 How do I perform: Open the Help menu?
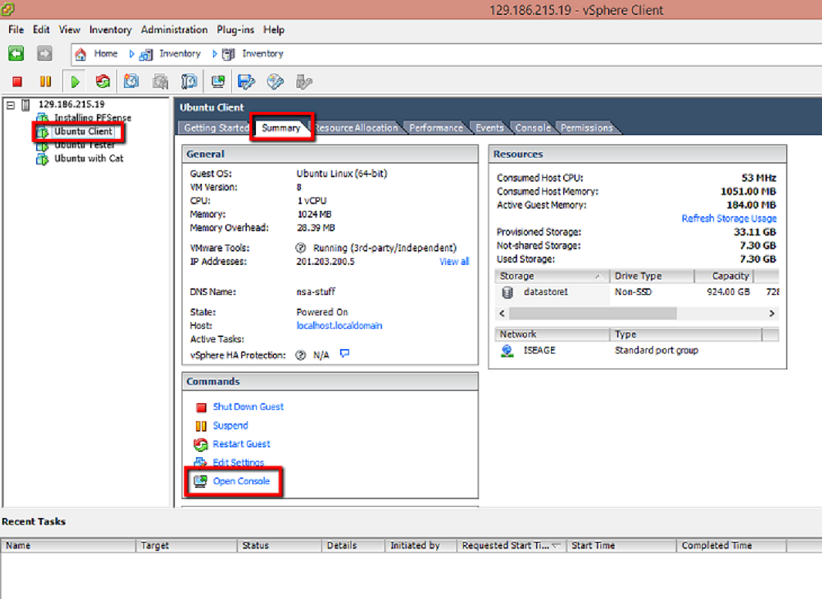274,30
